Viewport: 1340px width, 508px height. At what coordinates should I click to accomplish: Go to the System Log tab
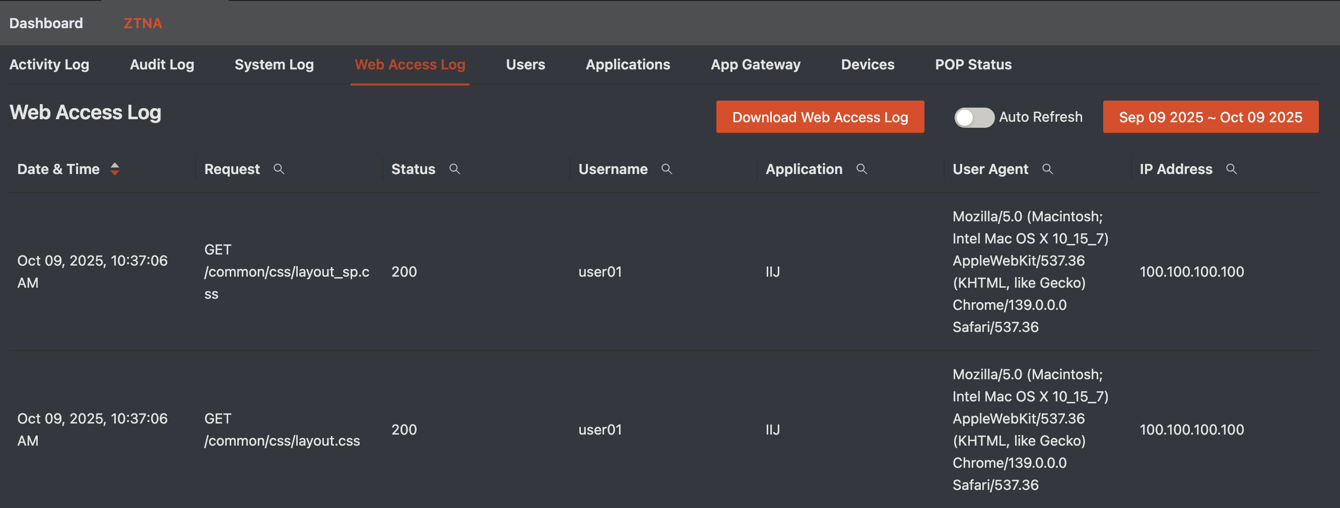(274, 64)
